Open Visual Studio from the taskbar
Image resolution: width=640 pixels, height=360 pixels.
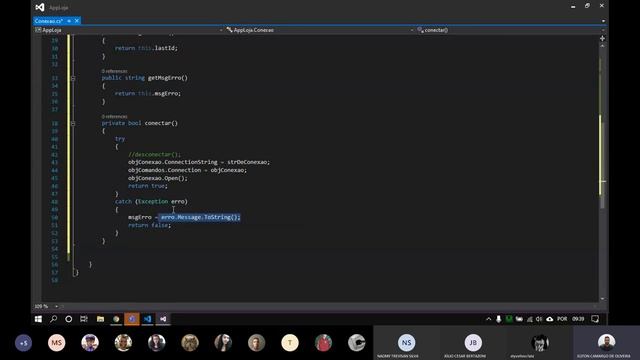tap(163, 319)
